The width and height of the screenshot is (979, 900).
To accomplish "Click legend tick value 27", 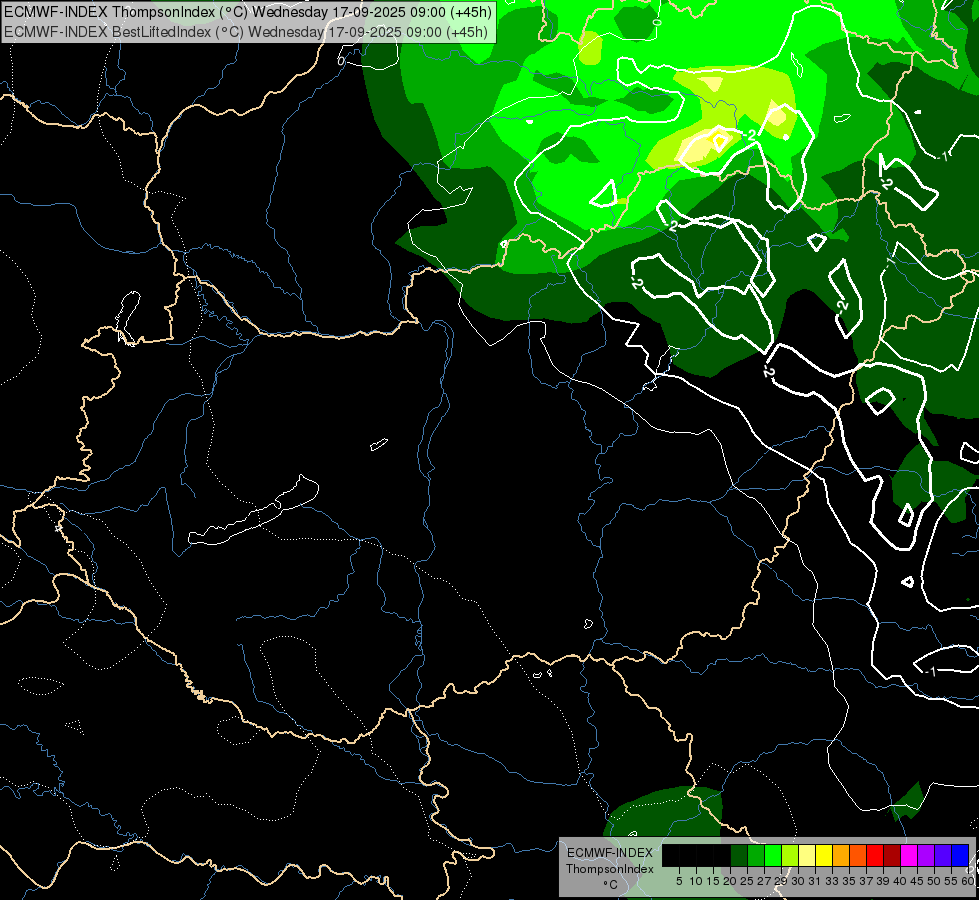I will (x=764, y=881).
